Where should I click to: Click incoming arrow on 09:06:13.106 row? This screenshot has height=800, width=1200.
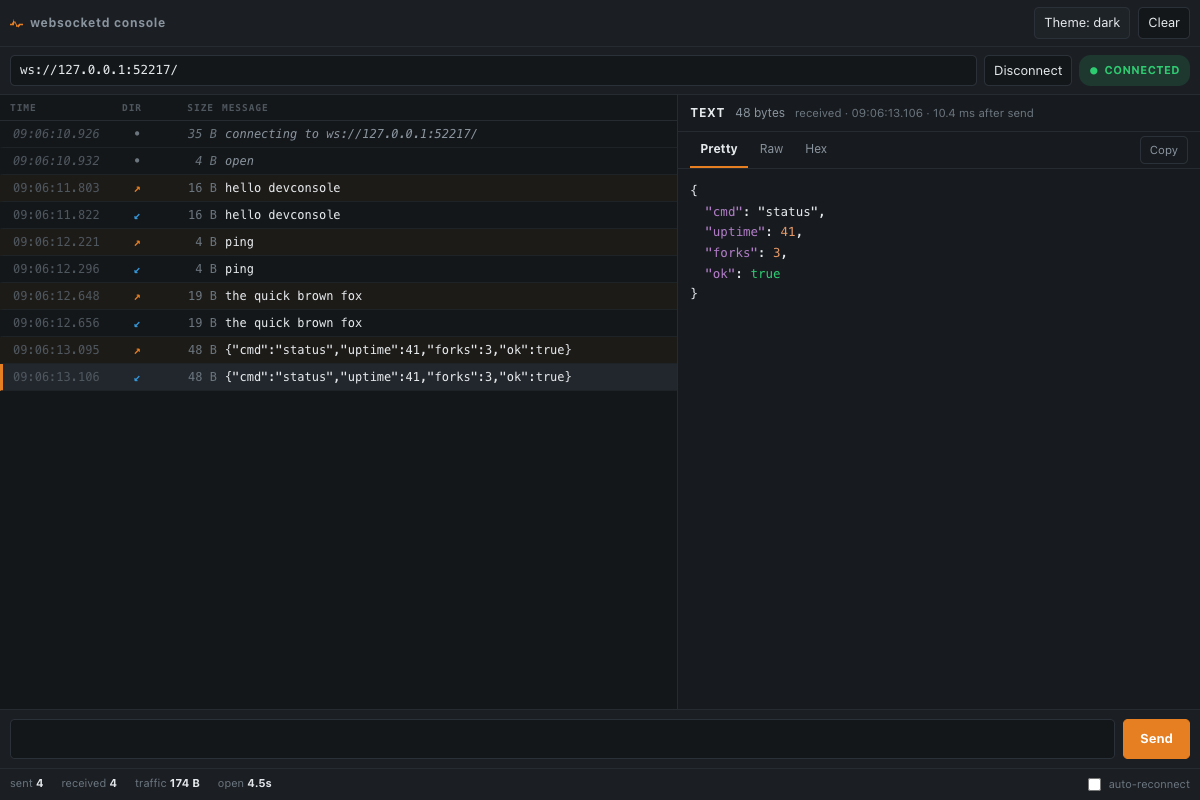click(137, 377)
